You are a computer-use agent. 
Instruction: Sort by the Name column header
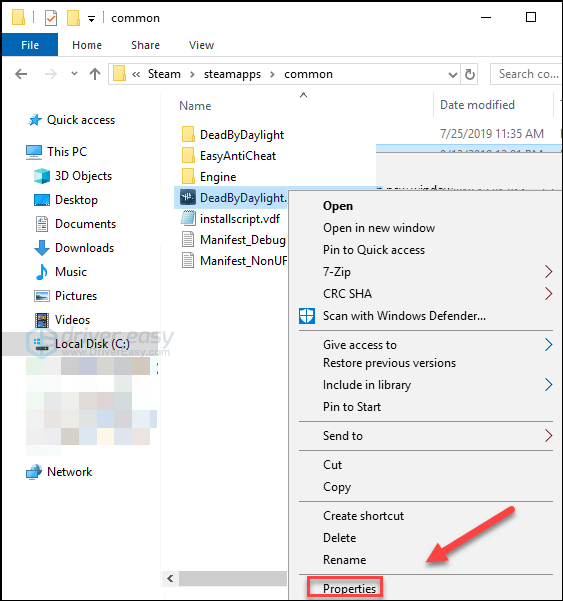[x=195, y=105]
